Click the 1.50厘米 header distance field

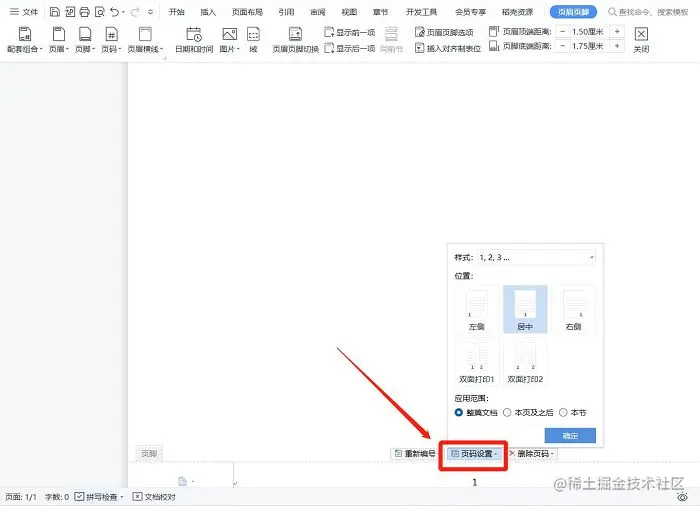[x=589, y=32]
